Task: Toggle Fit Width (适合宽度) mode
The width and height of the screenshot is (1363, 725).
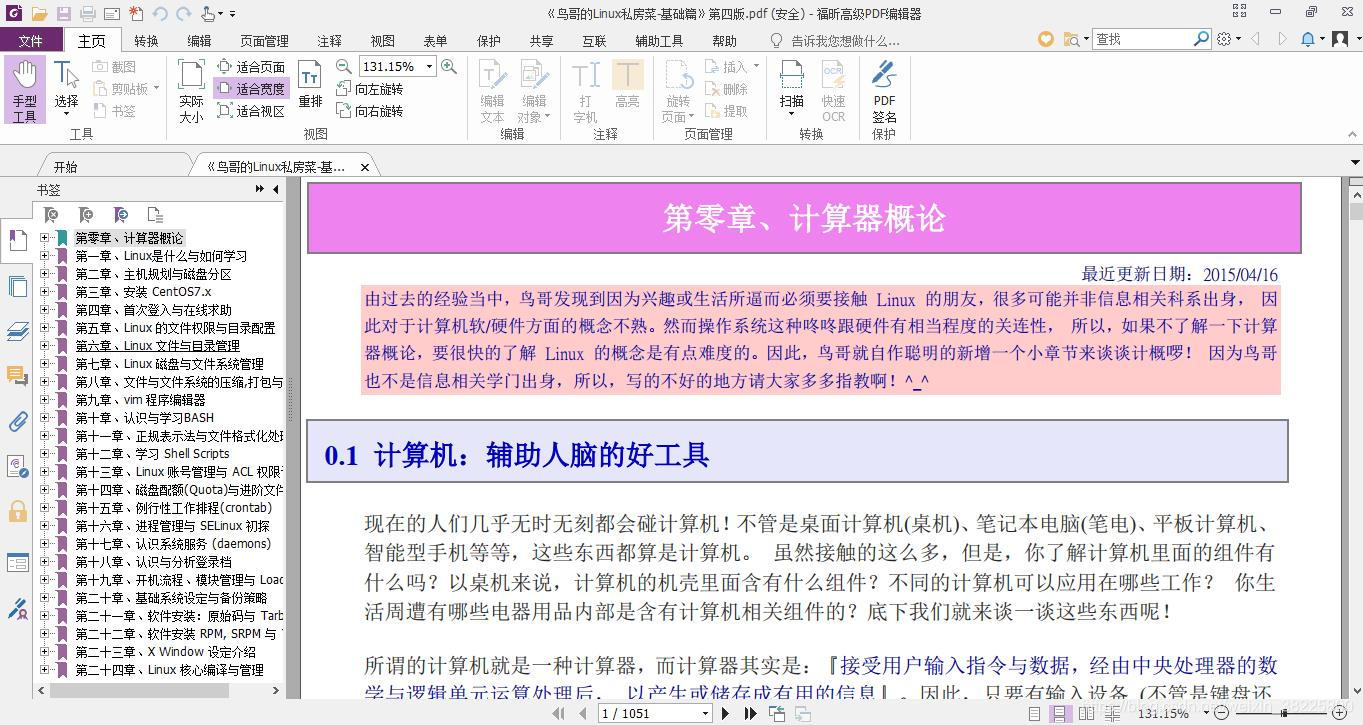Action: [x=251, y=88]
